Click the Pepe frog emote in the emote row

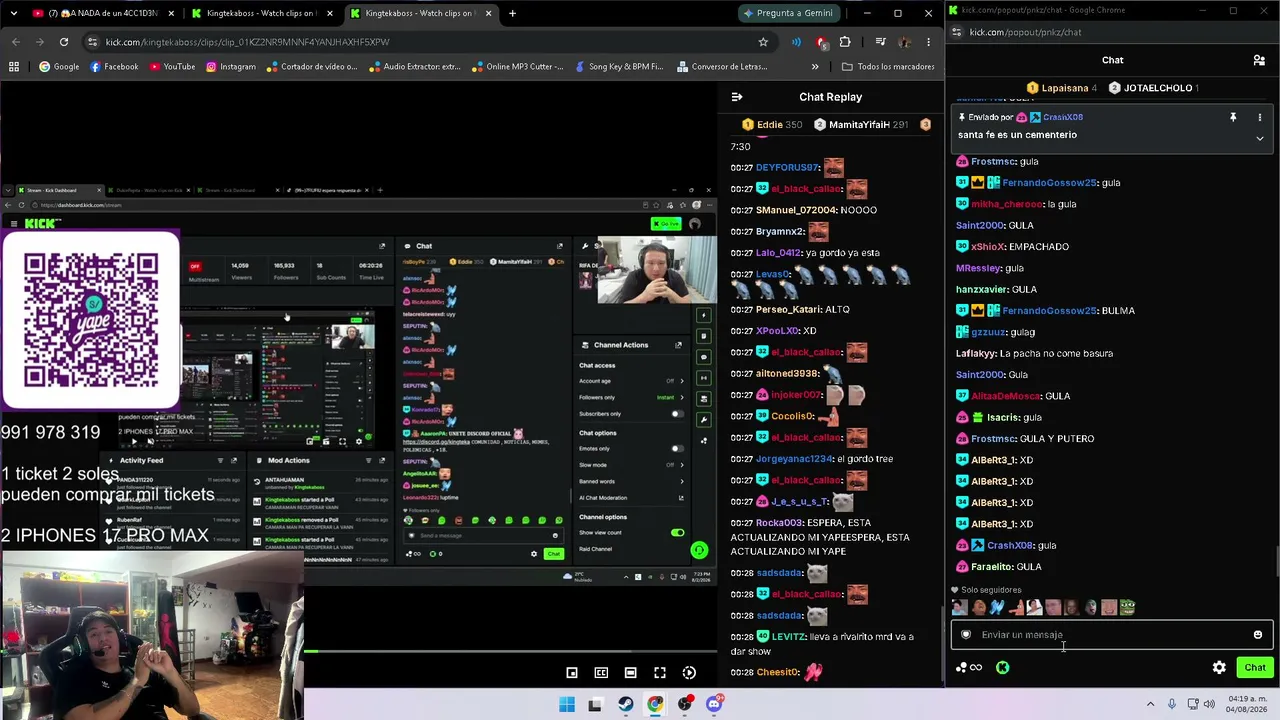[x=1127, y=607]
